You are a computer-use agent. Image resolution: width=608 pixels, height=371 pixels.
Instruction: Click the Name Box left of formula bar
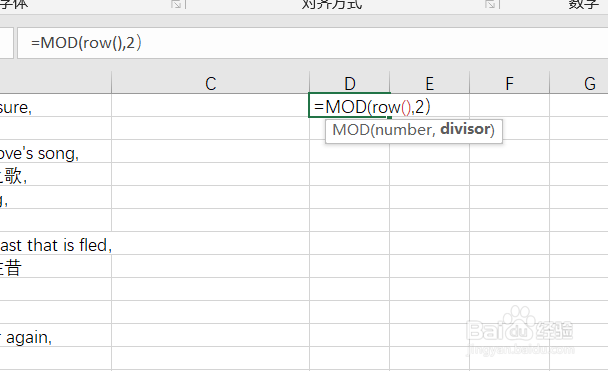point(7,43)
